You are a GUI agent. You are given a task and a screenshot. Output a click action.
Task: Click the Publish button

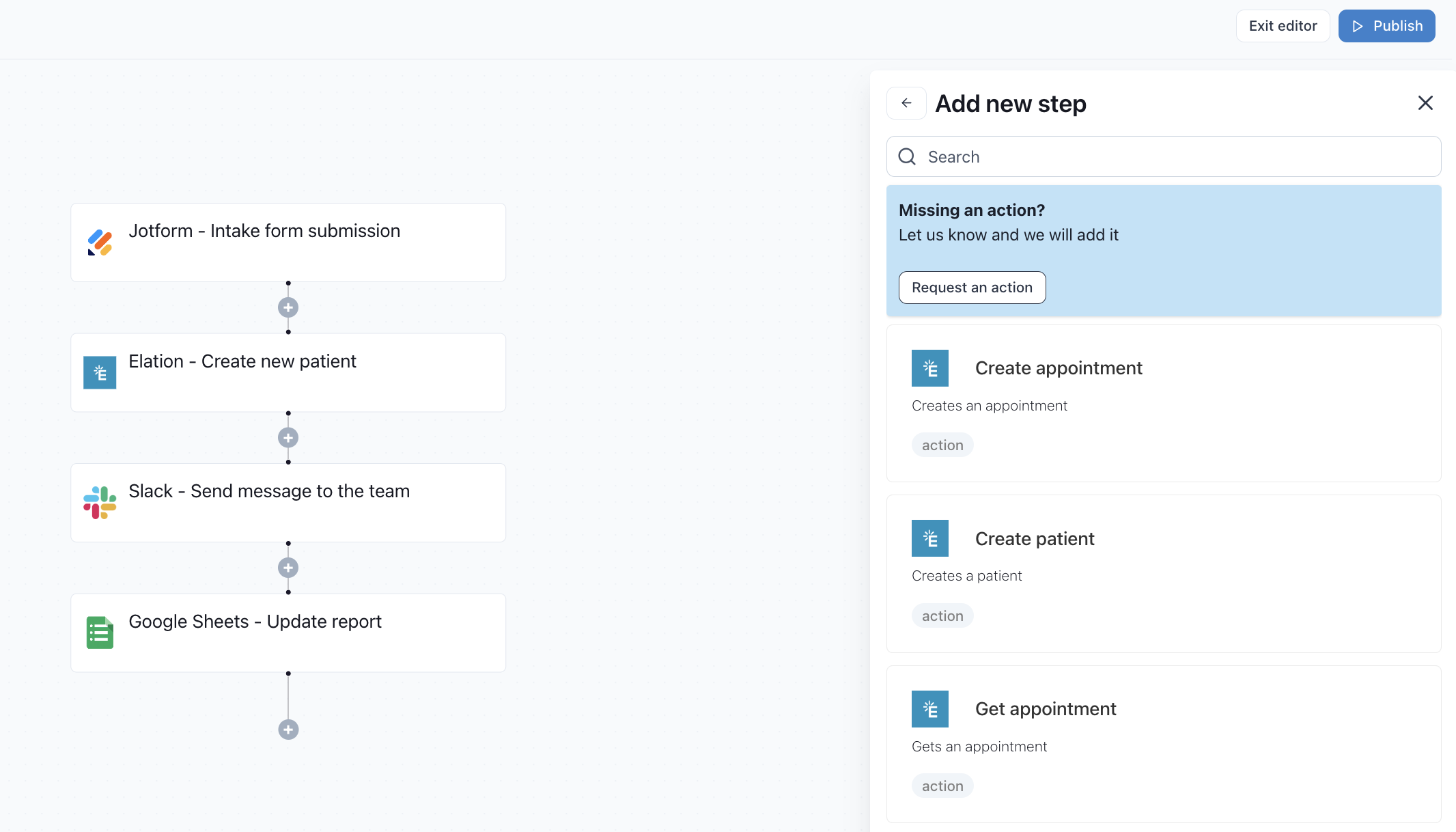[x=1386, y=26]
